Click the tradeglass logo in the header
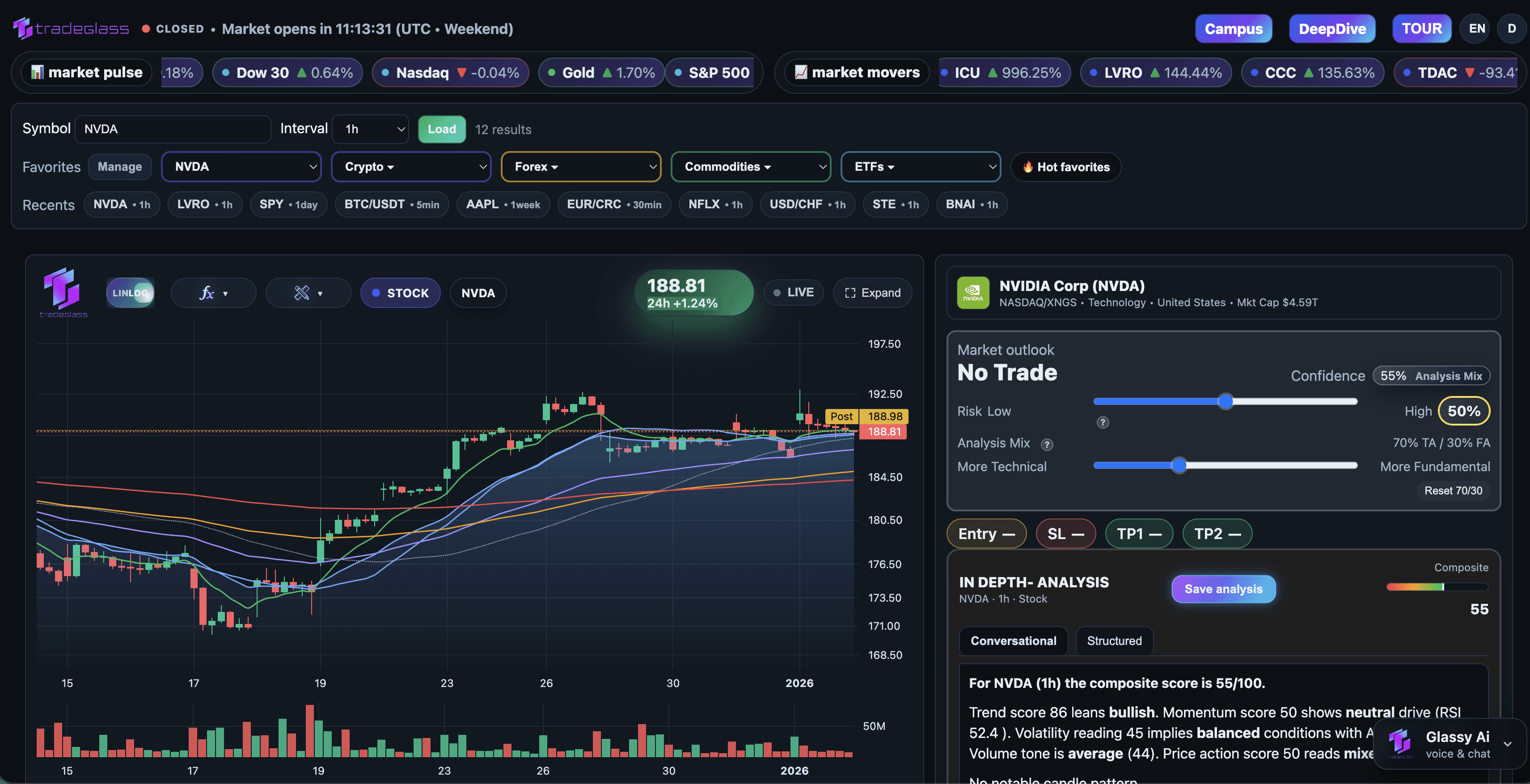 71,28
